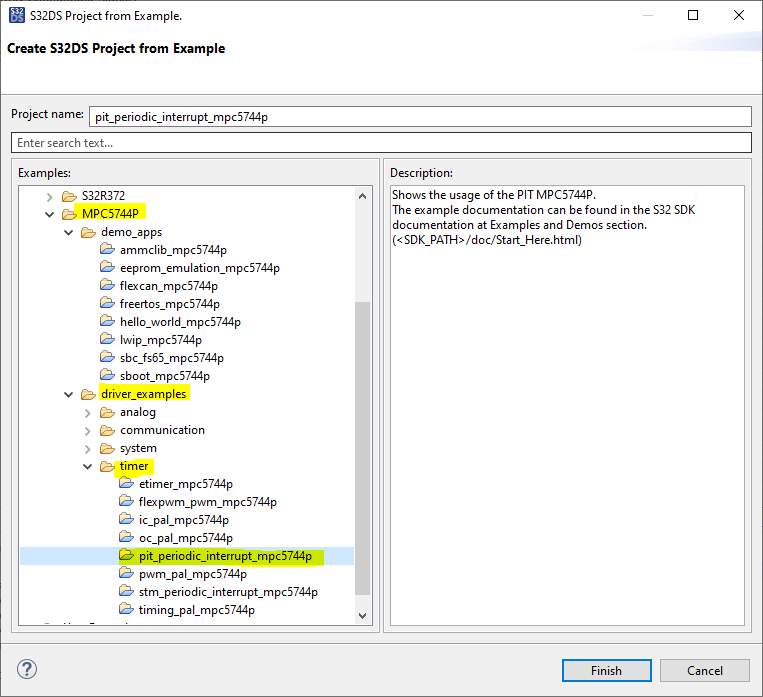
Task: Select lwip_mpc5744p example label
Action: pyautogui.click(x=161, y=340)
